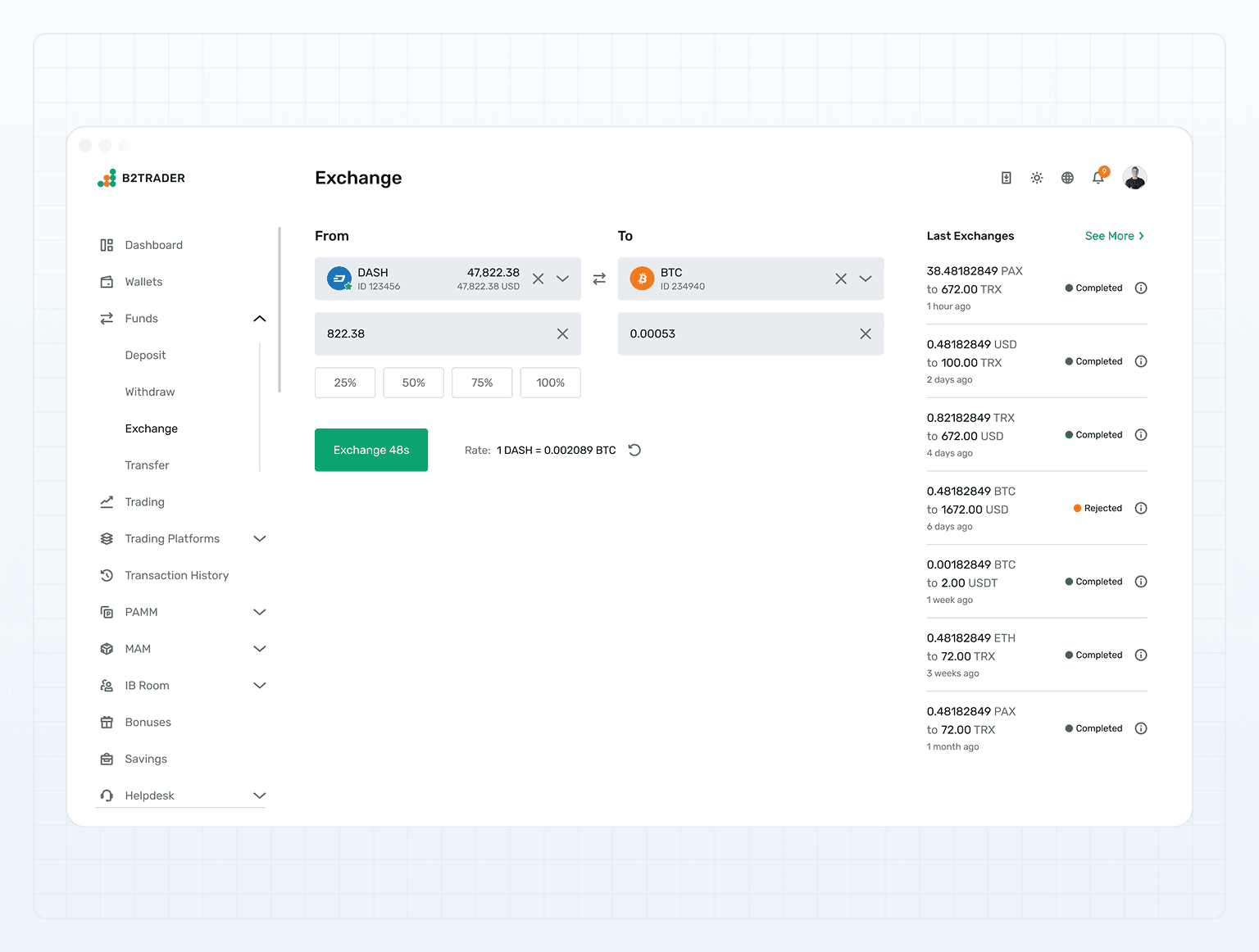This screenshot has width=1259, height=952.
Task: Click the From amount field 822.38
Action: [448, 333]
